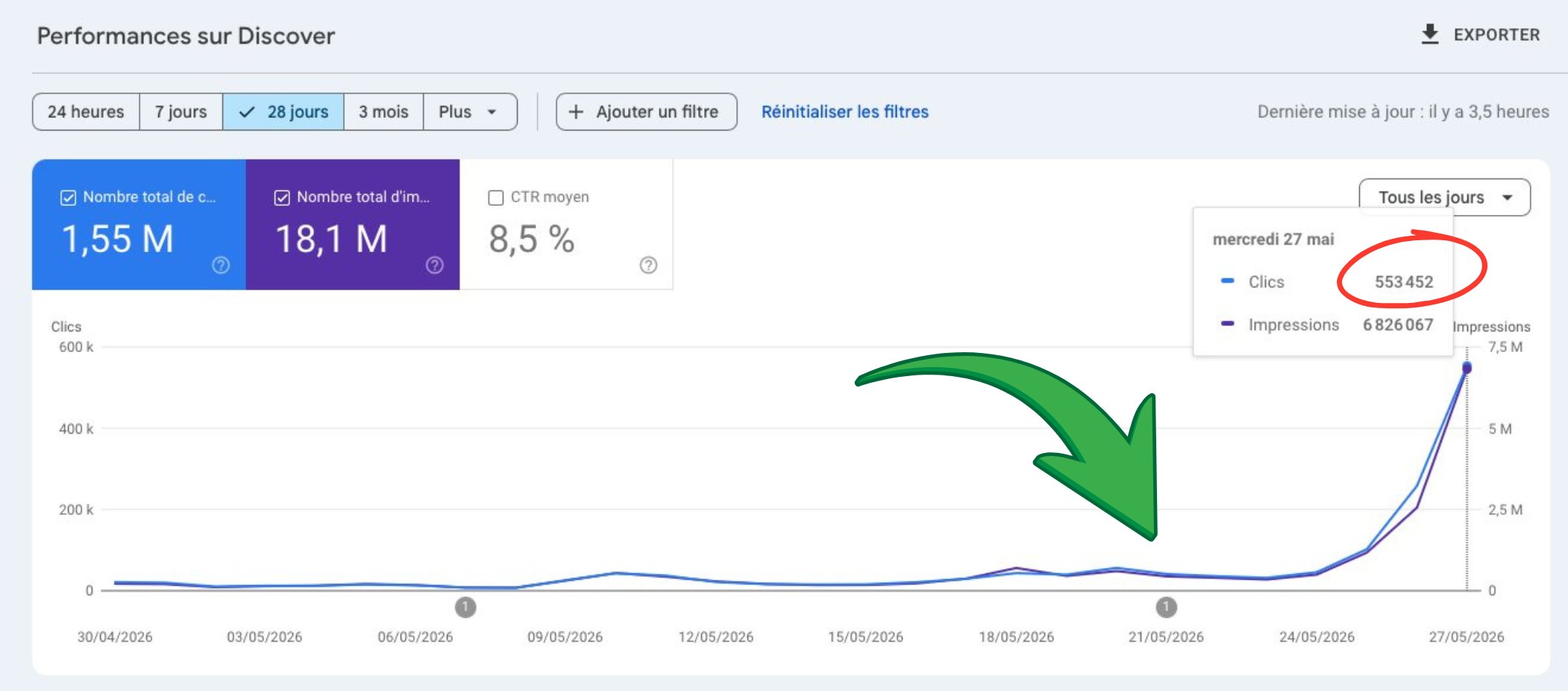Click the plus icon in Ajouter un filtre

coord(576,112)
